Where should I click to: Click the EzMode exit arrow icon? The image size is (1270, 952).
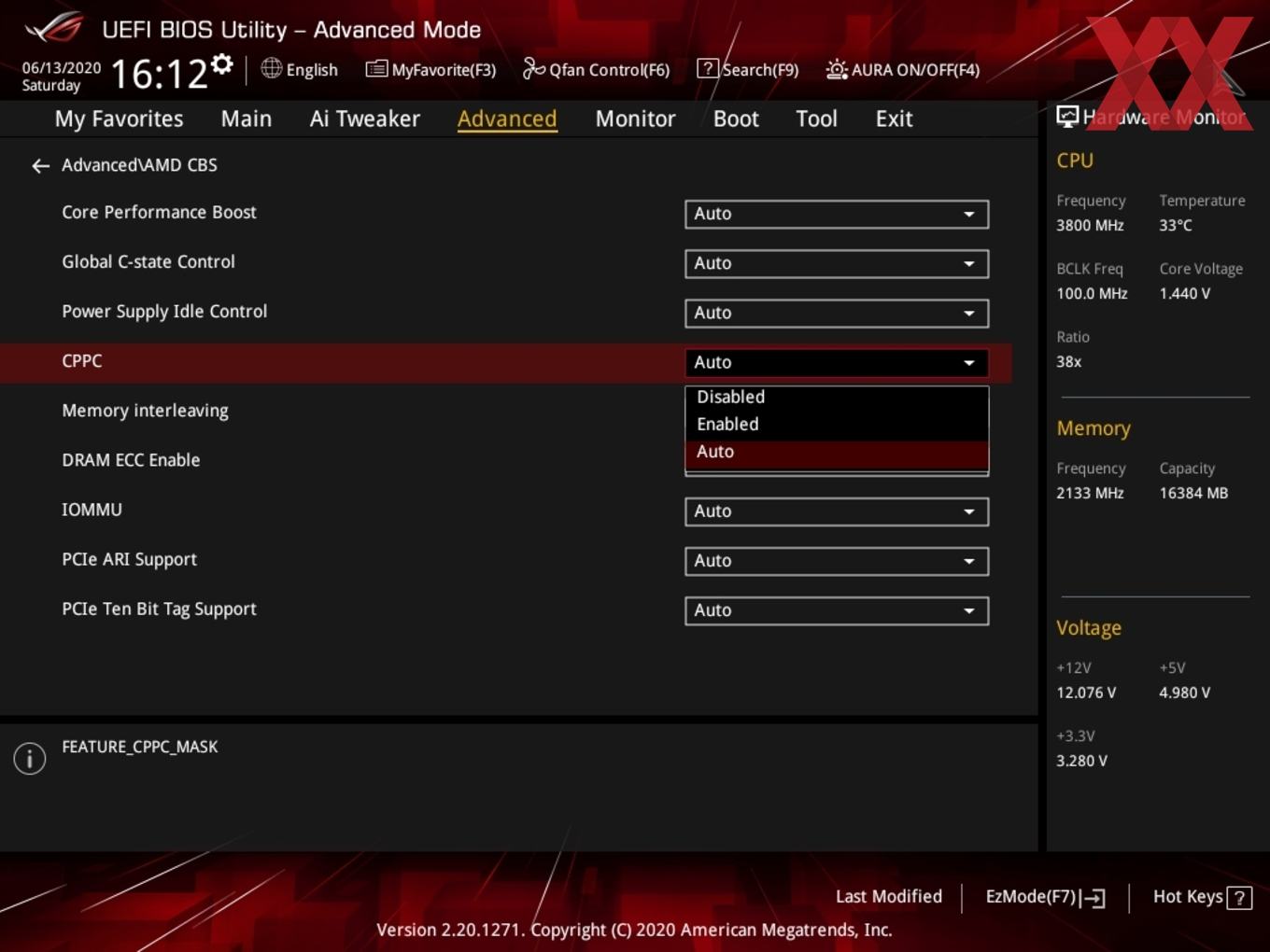[1093, 898]
